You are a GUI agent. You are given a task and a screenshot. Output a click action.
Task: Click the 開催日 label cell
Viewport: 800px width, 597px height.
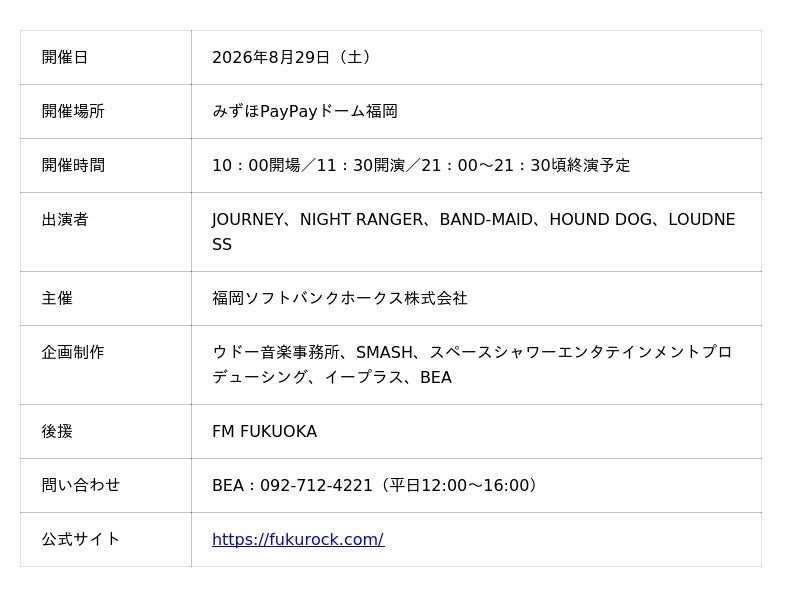[x=106, y=57]
